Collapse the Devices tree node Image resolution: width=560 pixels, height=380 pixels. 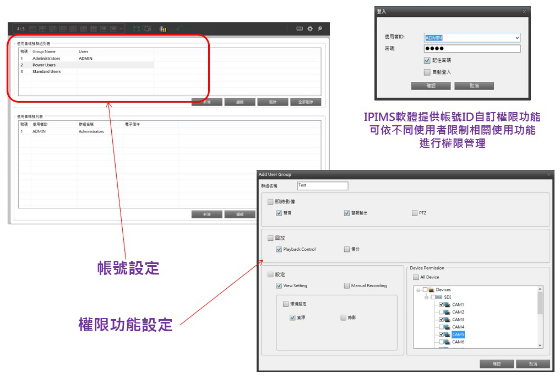[418, 290]
